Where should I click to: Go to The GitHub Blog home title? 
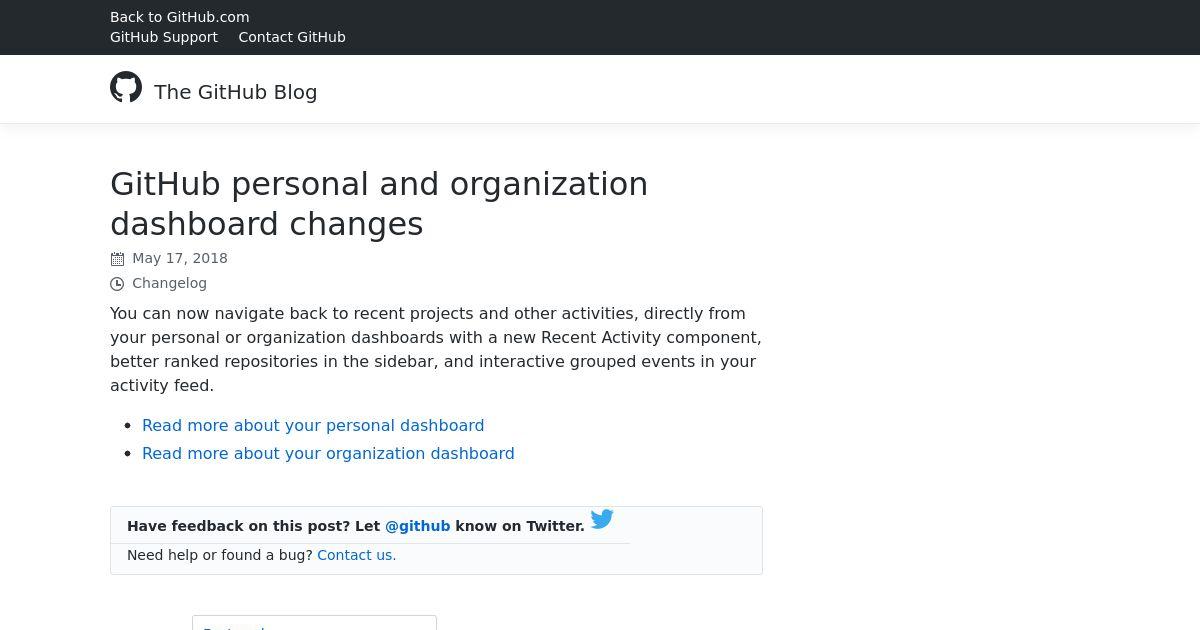(236, 92)
